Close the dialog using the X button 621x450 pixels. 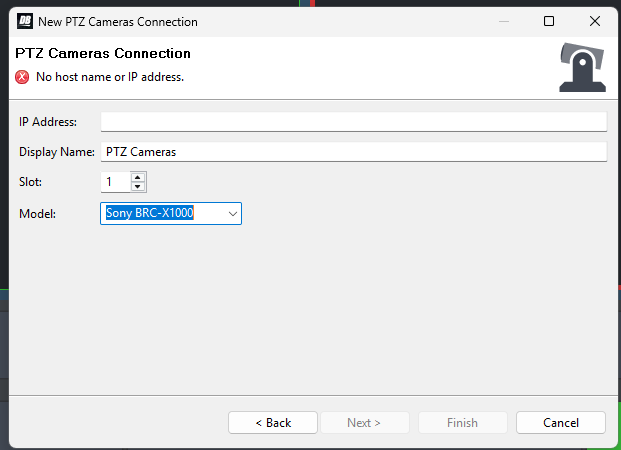click(595, 21)
